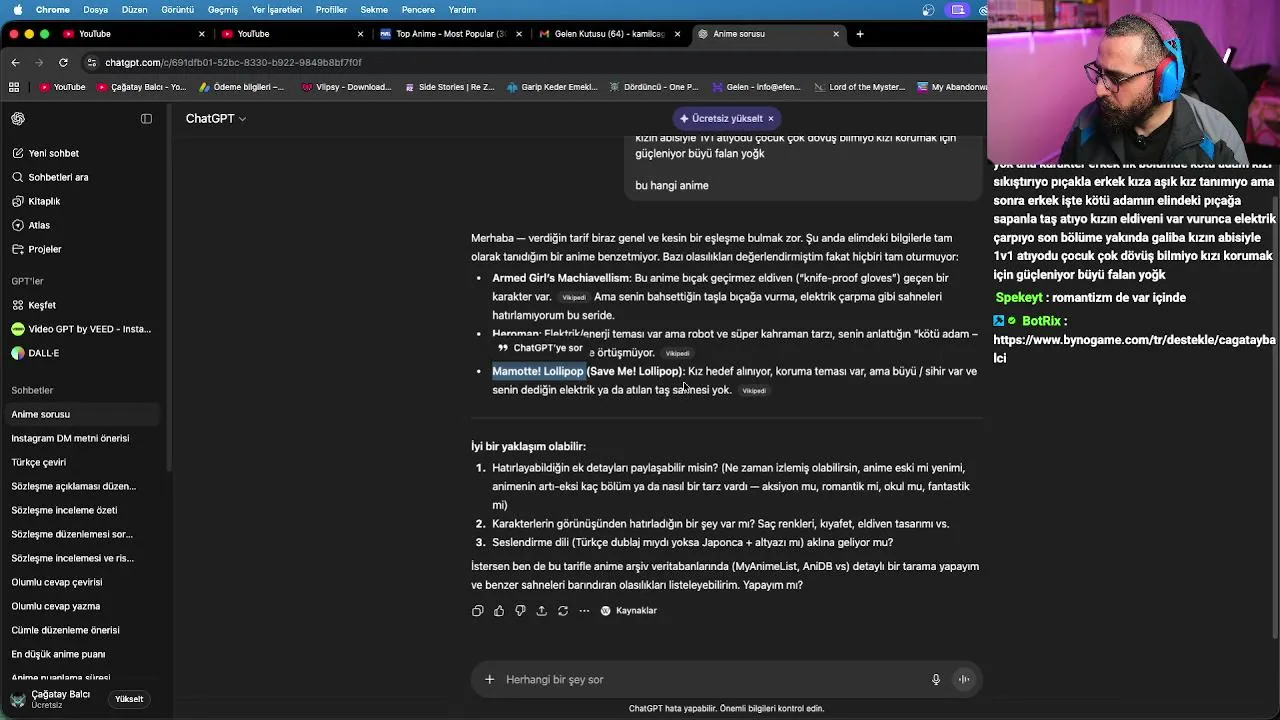
Task: Open the Kaynaklar sources button
Action: pyautogui.click(x=629, y=611)
